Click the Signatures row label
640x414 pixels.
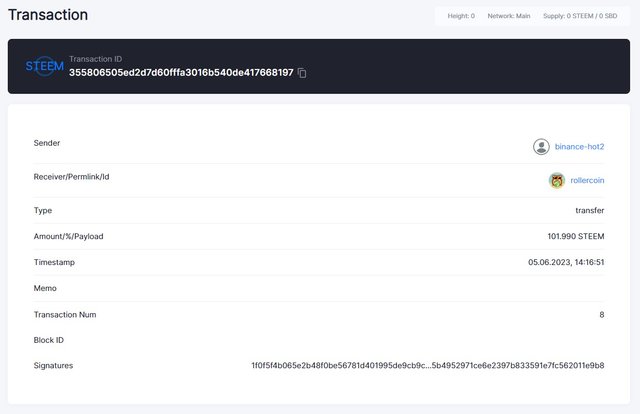tap(53, 365)
